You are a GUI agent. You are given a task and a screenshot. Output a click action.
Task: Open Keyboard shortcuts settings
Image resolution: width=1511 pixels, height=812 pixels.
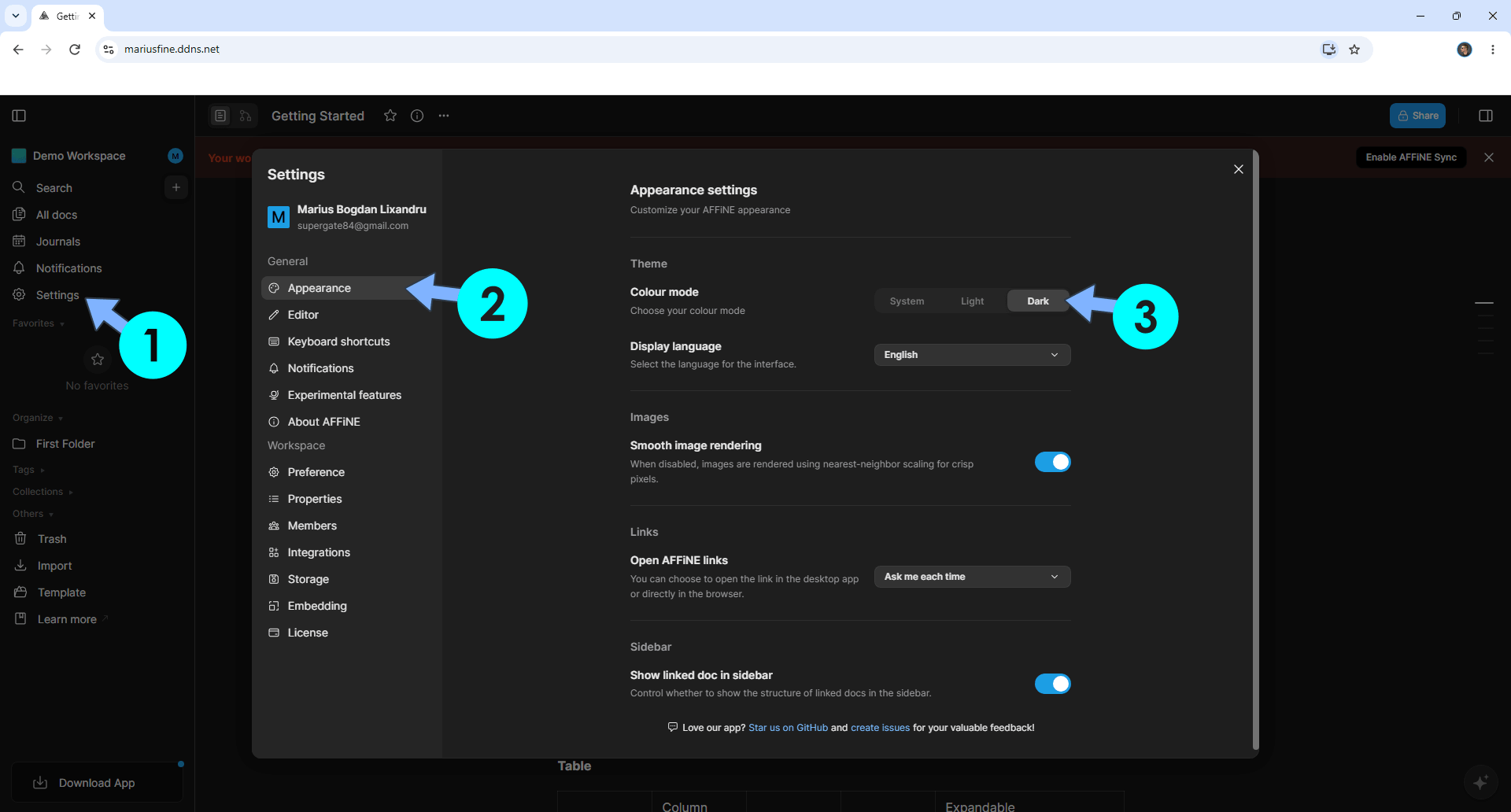(349, 341)
